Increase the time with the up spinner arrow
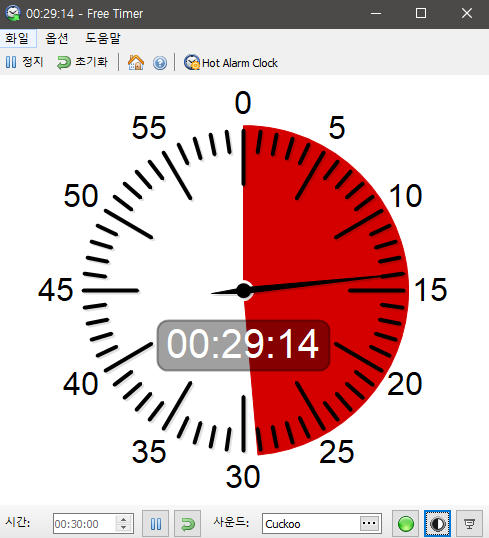The height and width of the screenshot is (538, 489). click(x=124, y=519)
